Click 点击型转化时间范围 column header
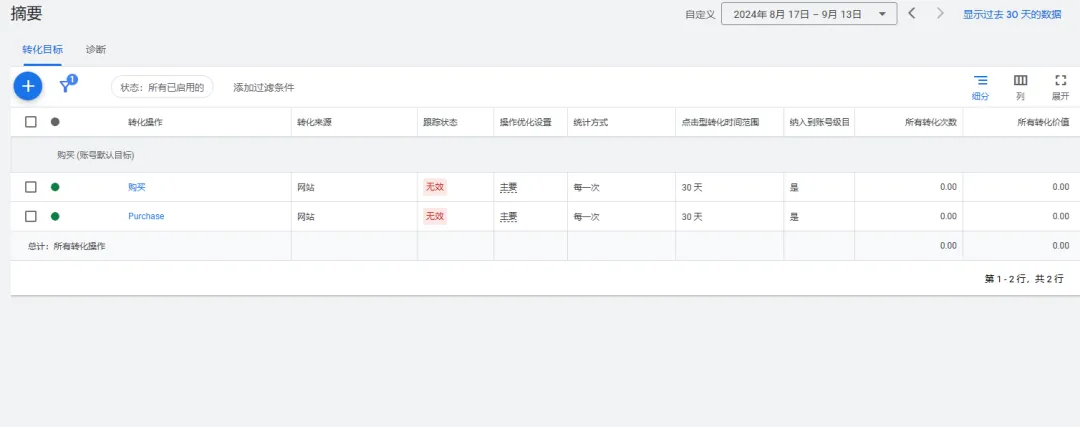Image resolution: width=1080 pixels, height=427 pixels. pyautogui.click(x=720, y=122)
